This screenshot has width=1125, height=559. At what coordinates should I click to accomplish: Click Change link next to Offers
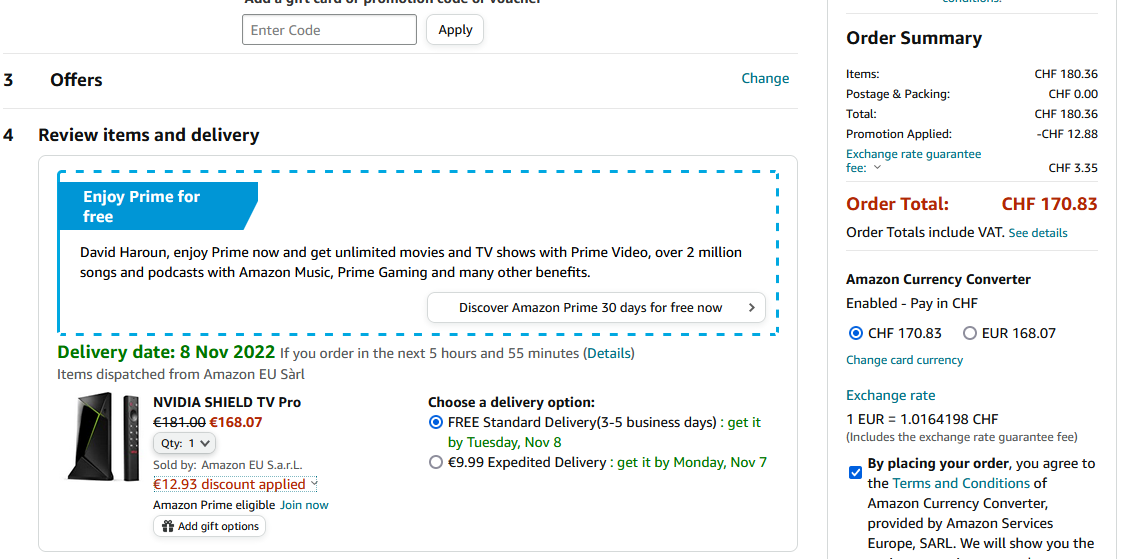click(765, 78)
